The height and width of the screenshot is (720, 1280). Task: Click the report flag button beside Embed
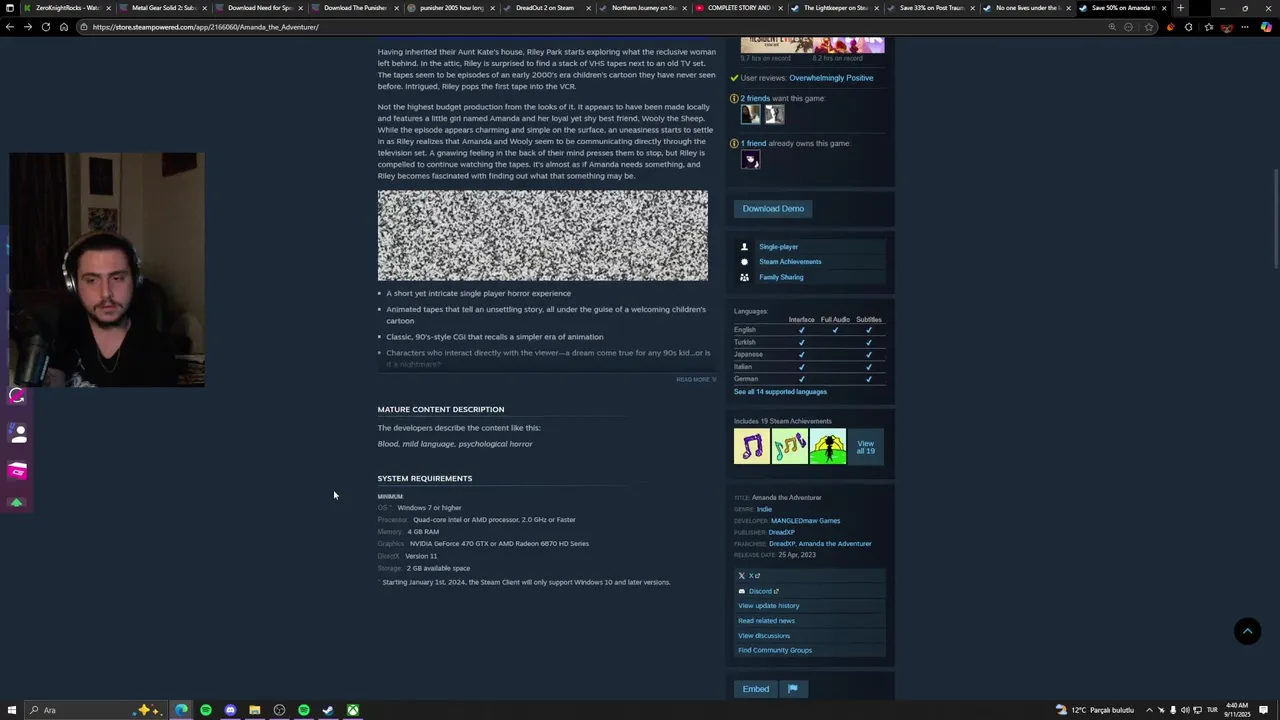793,688
